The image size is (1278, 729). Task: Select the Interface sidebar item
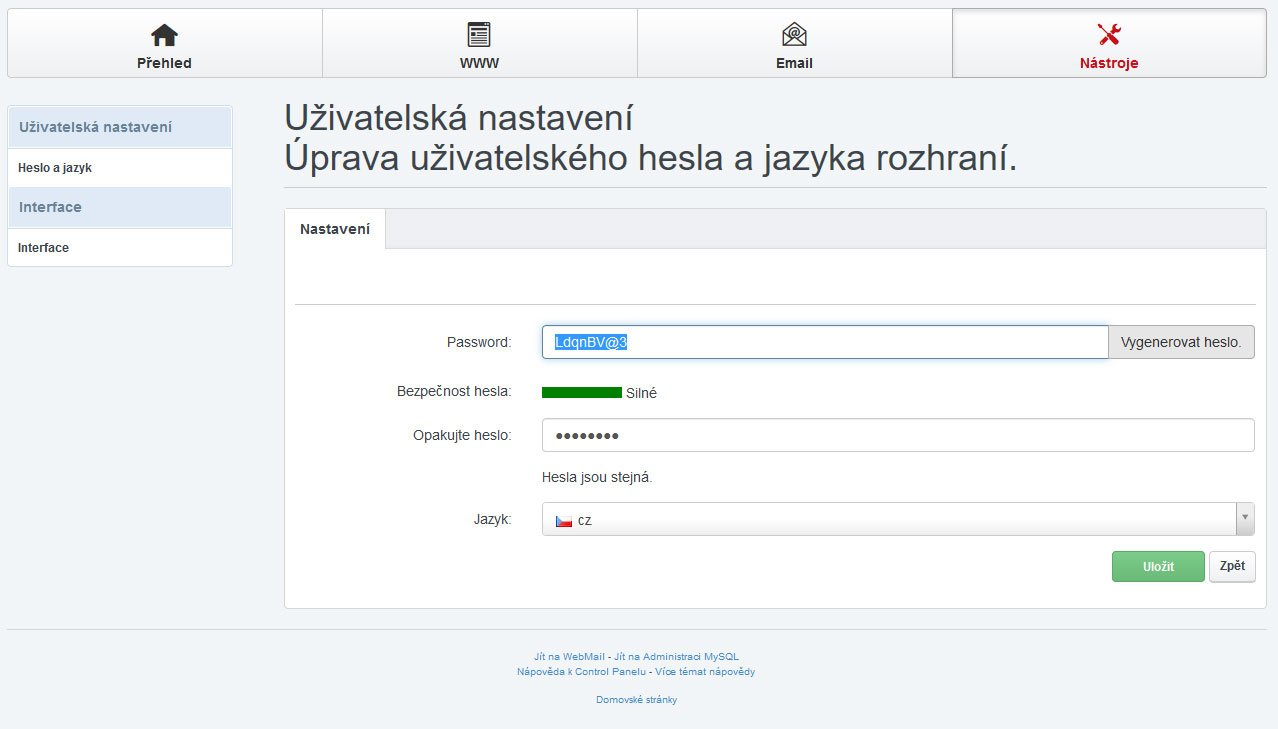tap(43, 248)
